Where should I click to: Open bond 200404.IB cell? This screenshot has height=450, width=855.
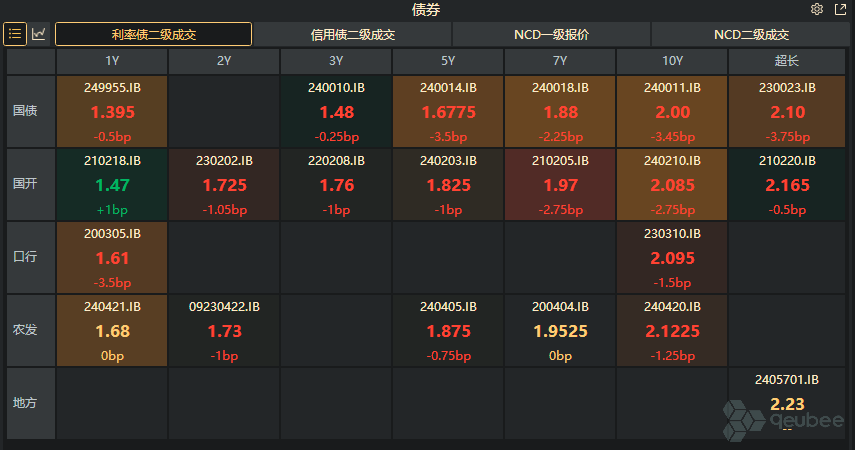pyautogui.click(x=560, y=331)
